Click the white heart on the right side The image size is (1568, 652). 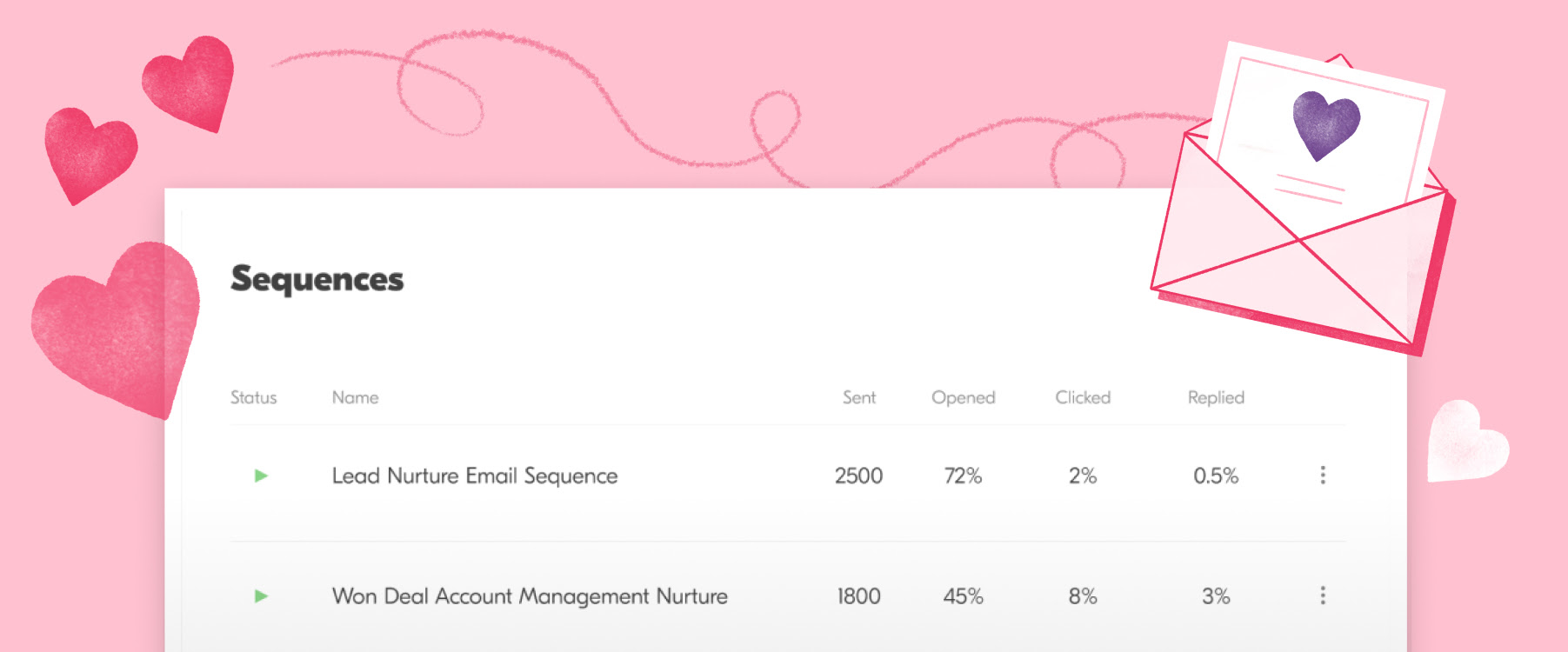1466,442
